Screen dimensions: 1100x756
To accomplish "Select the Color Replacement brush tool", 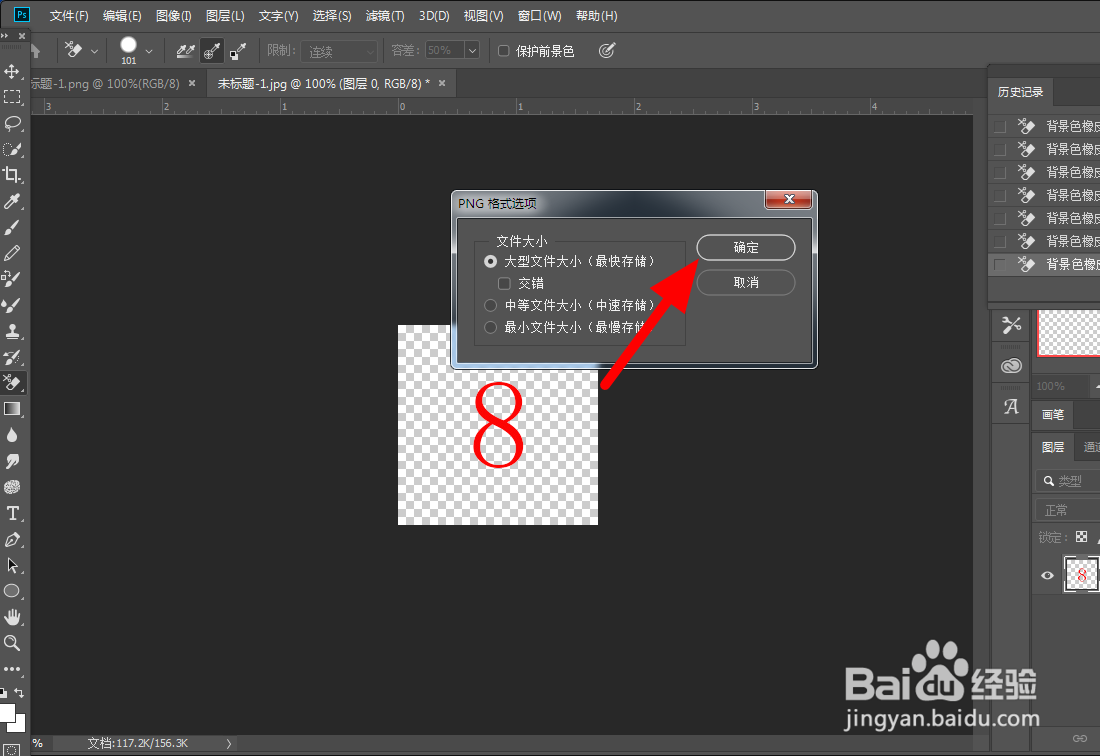I will tap(12, 278).
